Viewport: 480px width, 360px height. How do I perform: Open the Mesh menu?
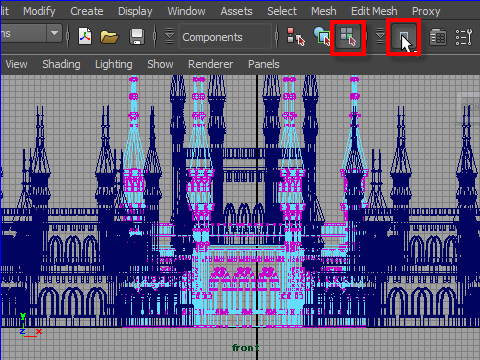[324, 11]
